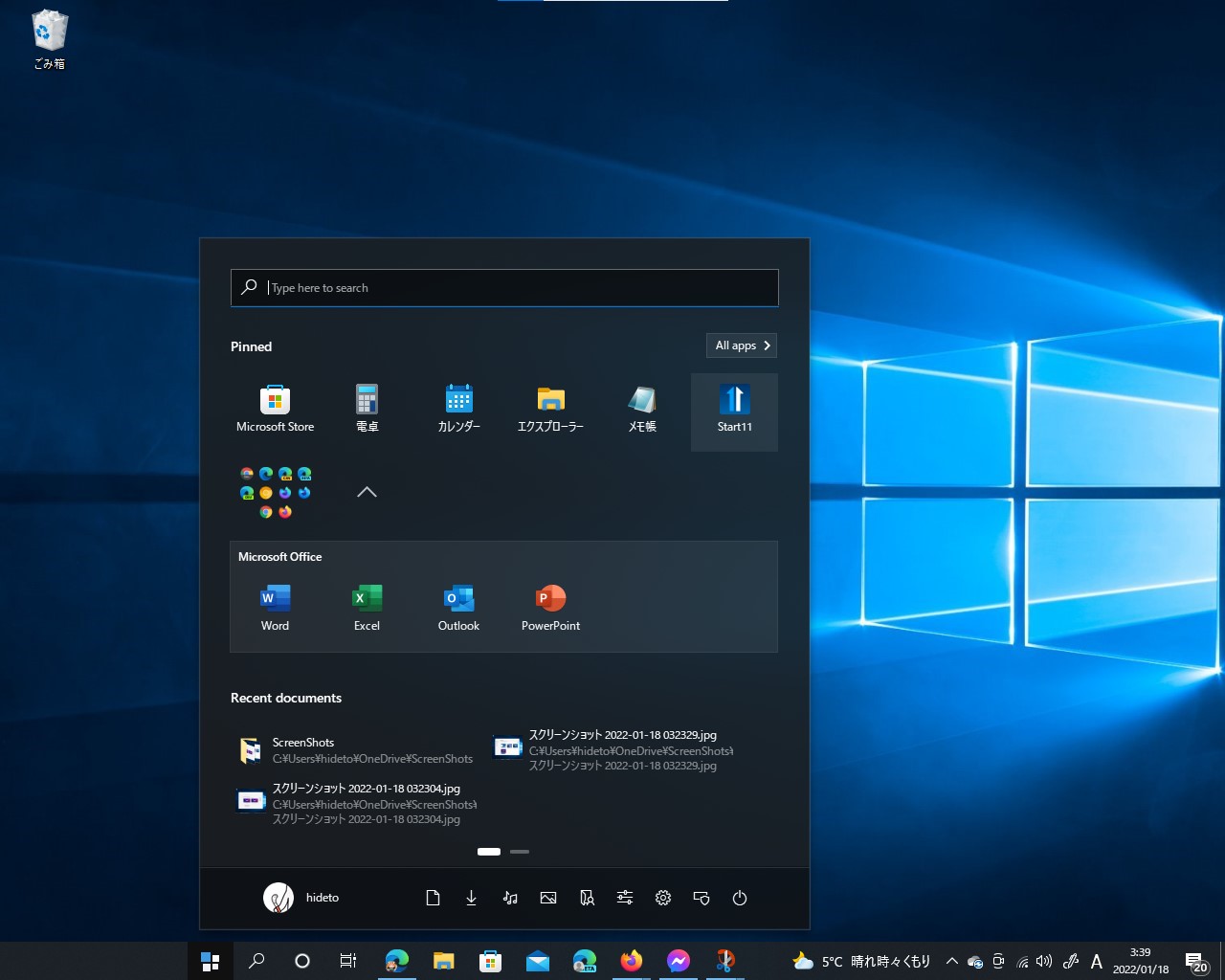Open the hideto user account menu
Viewport: 1225px width, 980px height.
[x=301, y=898]
